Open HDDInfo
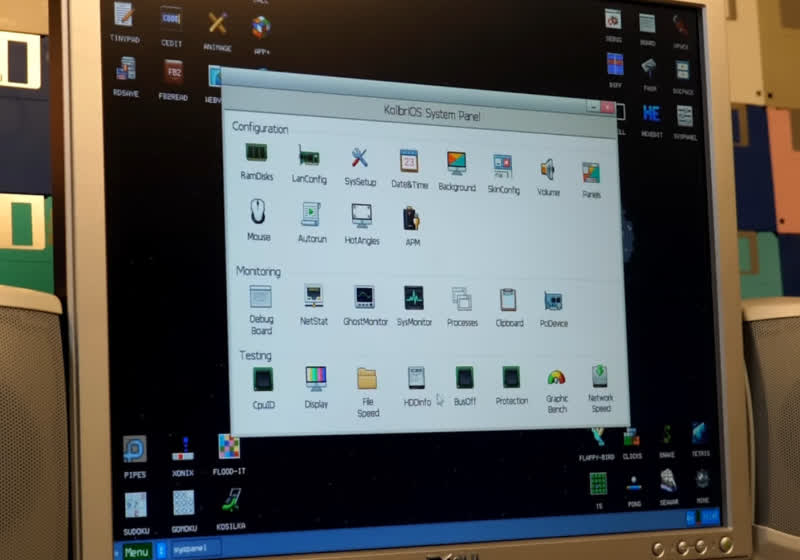 [x=416, y=387]
